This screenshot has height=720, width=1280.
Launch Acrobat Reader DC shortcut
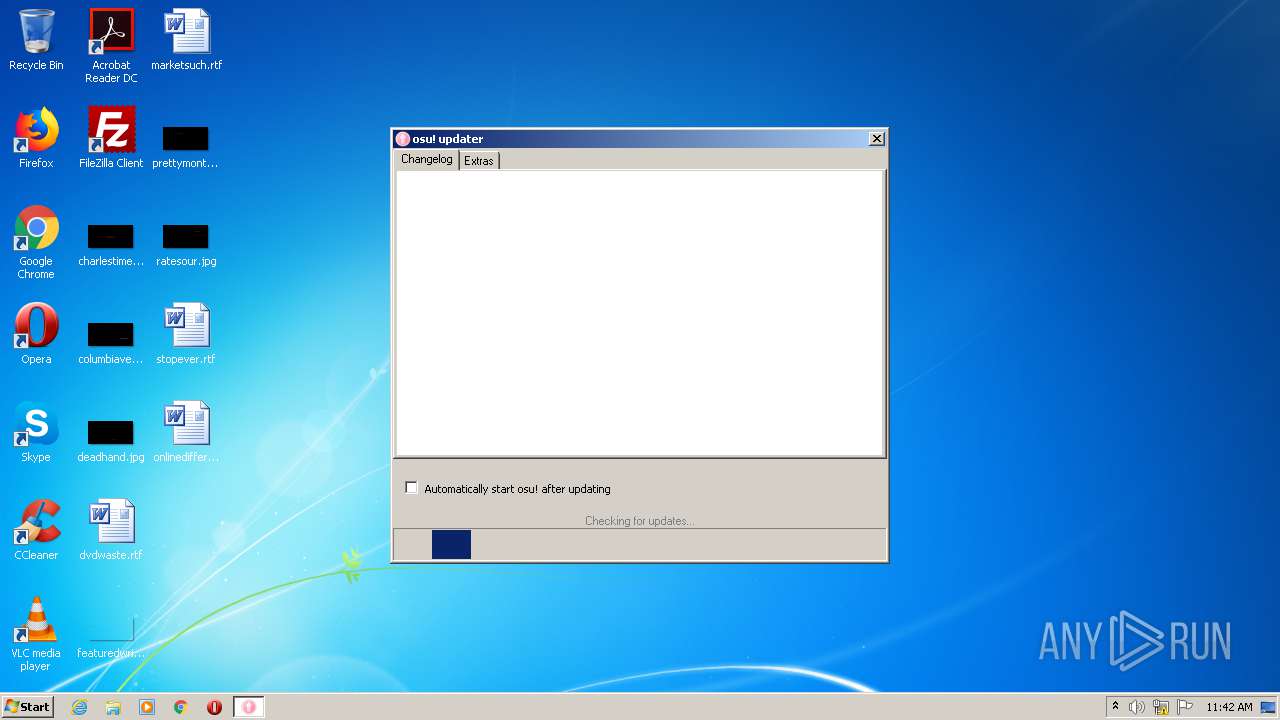click(111, 46)
